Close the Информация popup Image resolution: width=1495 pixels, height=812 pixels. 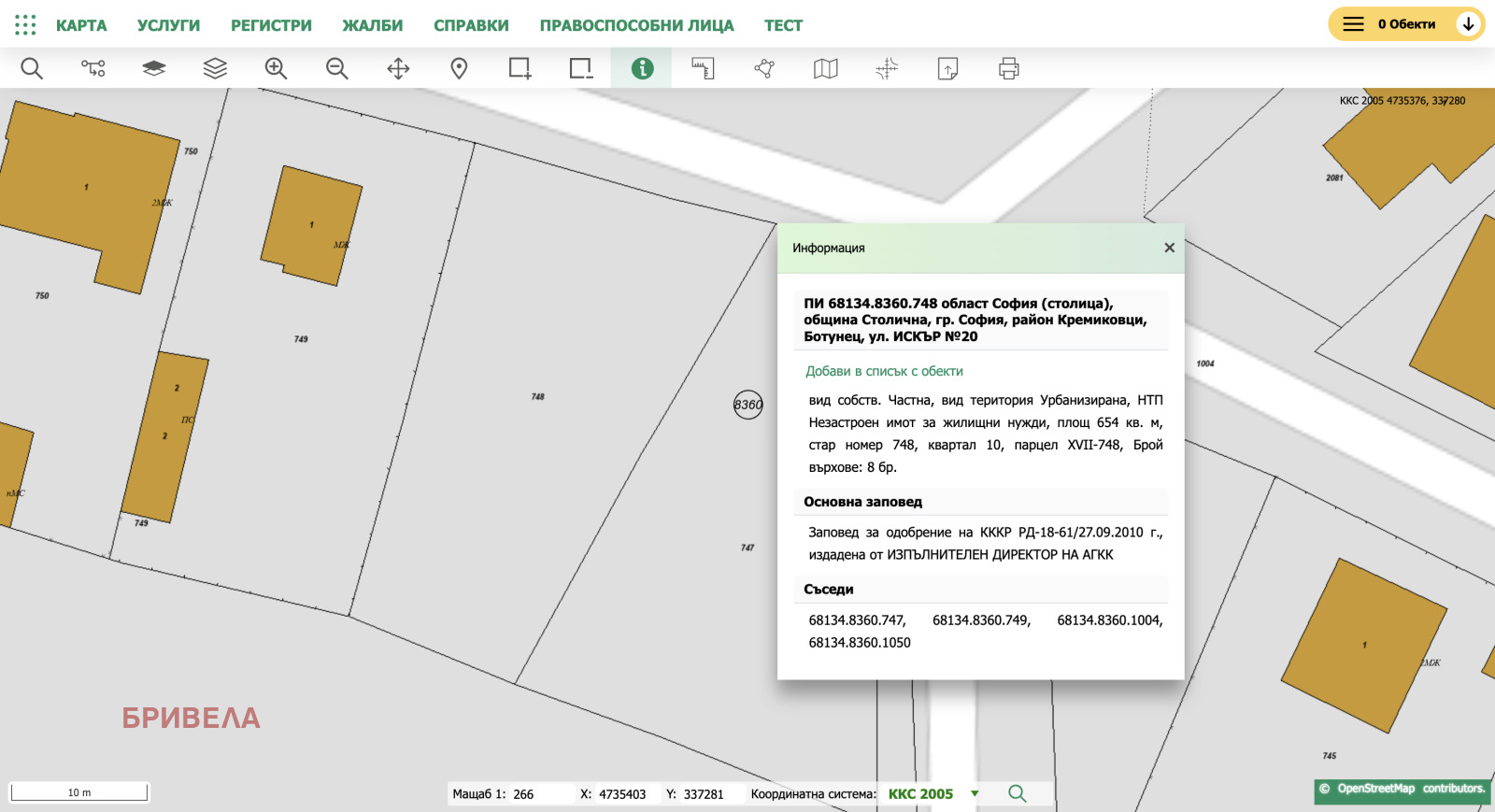click(1169, 248)
